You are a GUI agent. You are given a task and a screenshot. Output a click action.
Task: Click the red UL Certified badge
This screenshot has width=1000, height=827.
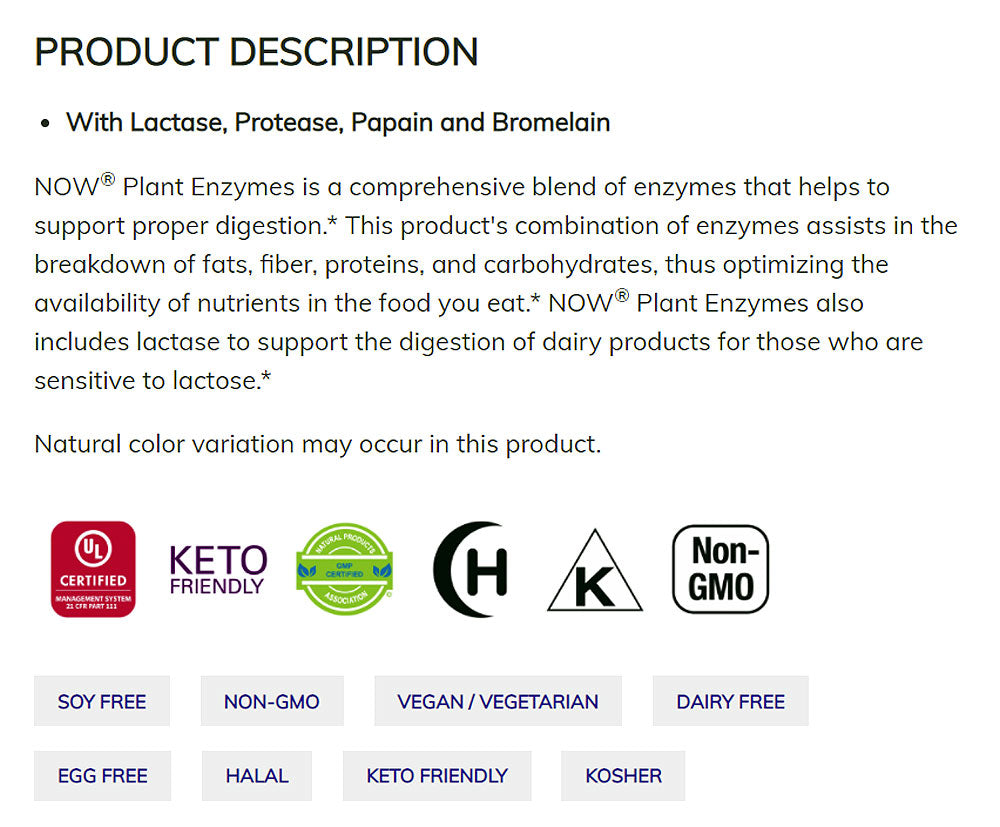pyautogui.click(x=93, y=569)
